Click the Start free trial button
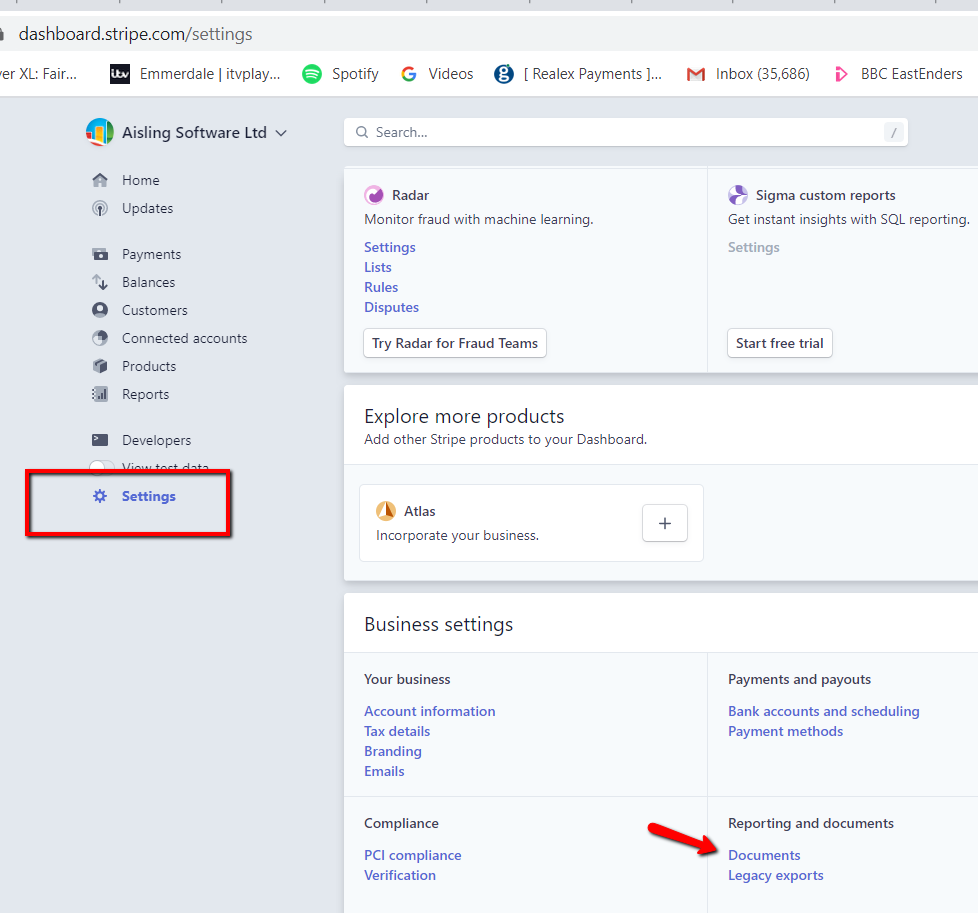 [x=779, y=344]
